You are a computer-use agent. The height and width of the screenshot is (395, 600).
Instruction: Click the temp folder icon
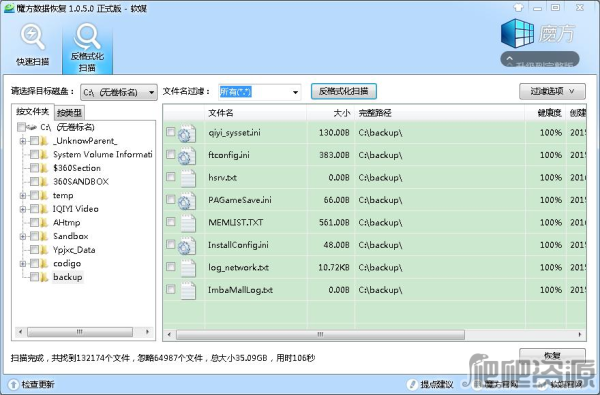pyautogui.click(x=44, y=195)
